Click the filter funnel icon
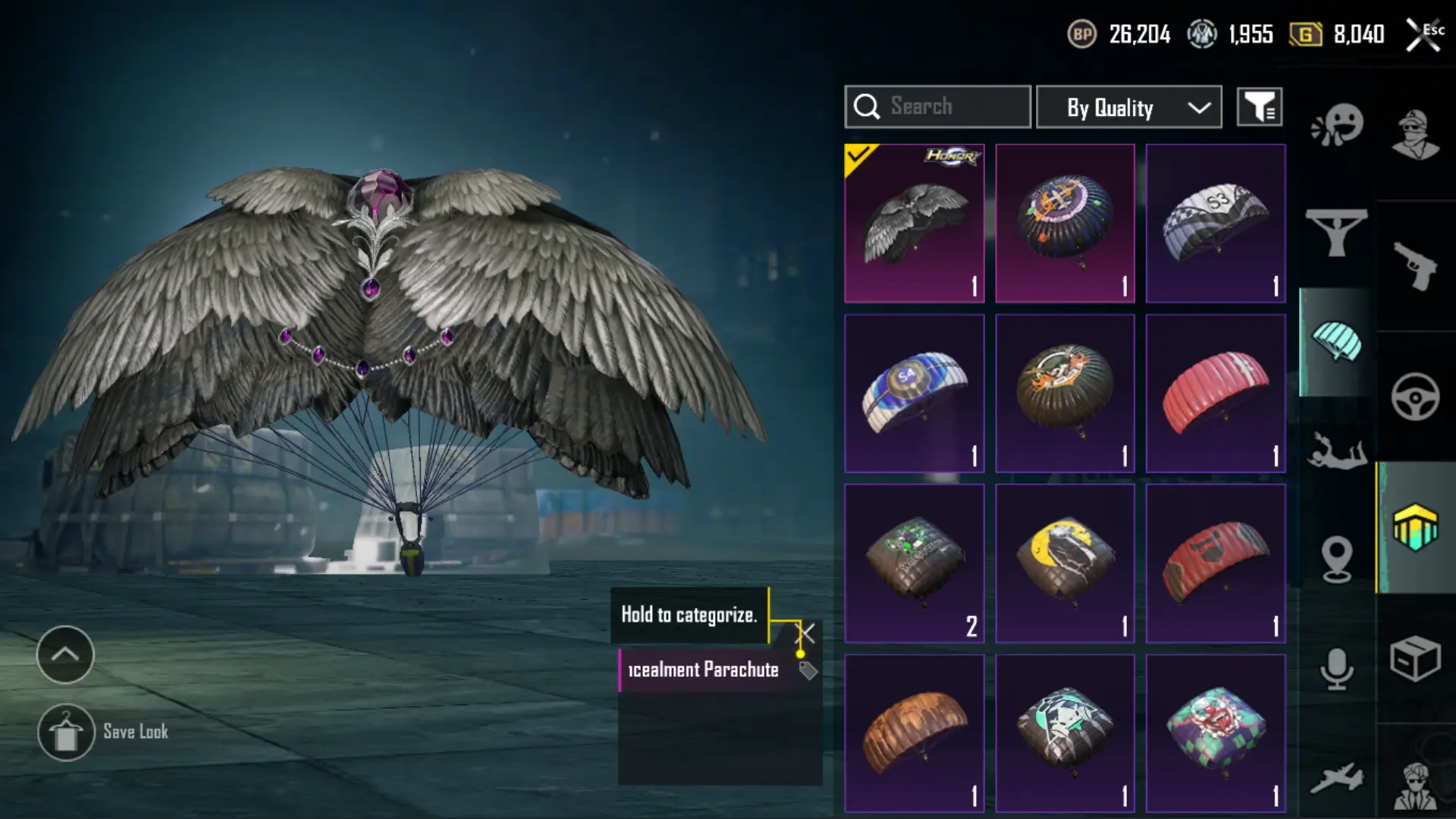Viewport: 1456px width, 819px height. point(1260,107)
